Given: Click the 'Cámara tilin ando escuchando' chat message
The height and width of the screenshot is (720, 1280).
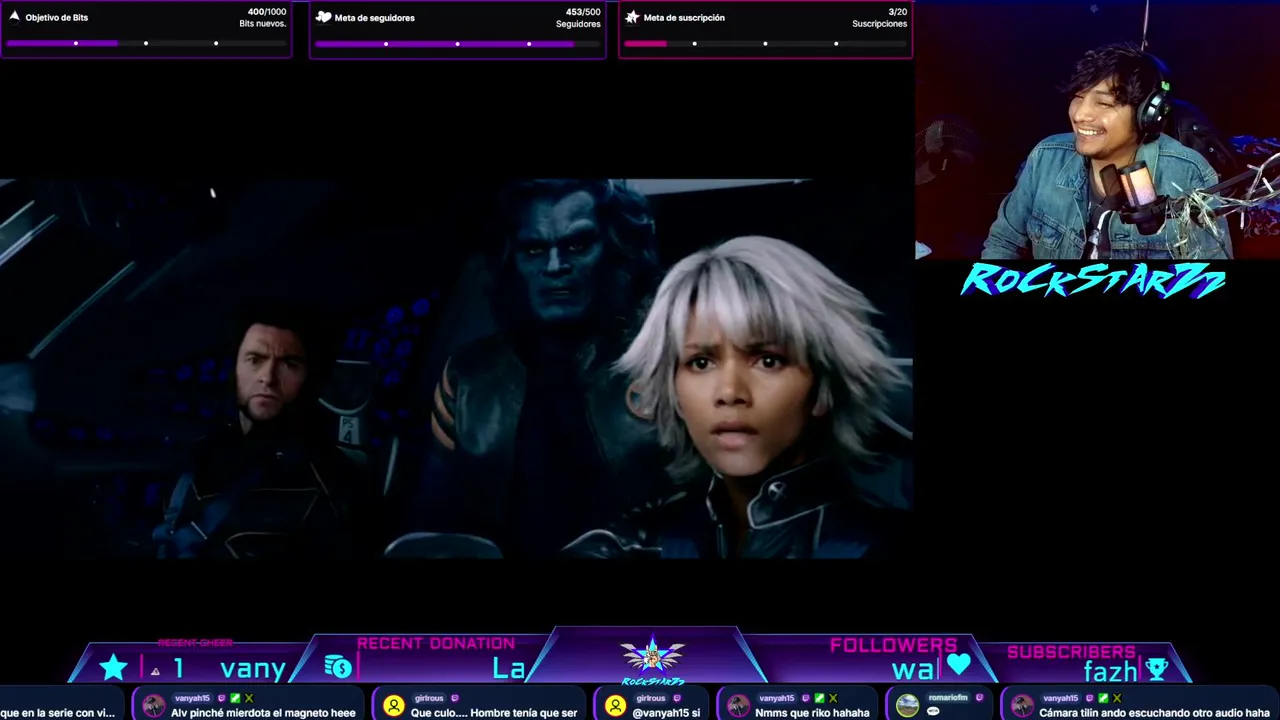Looking at the screenshot, I should (x=1154, y=713).
